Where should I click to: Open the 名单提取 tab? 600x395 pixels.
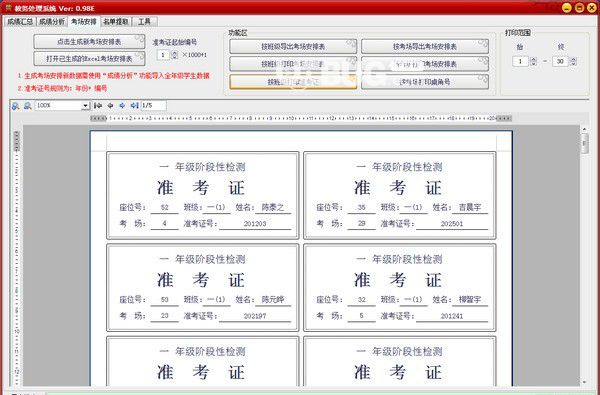point(116,22)
